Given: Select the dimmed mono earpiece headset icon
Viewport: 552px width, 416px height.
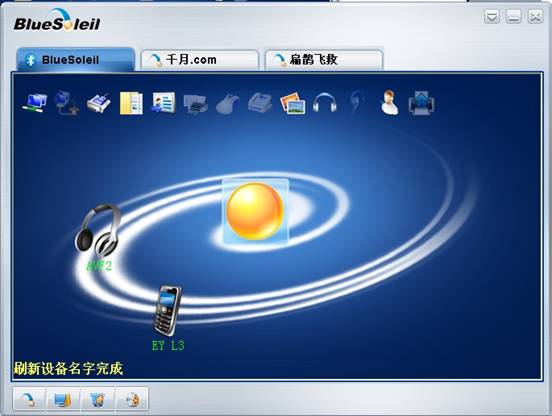Looking at the screenshot, I should (x=356, y=102).
